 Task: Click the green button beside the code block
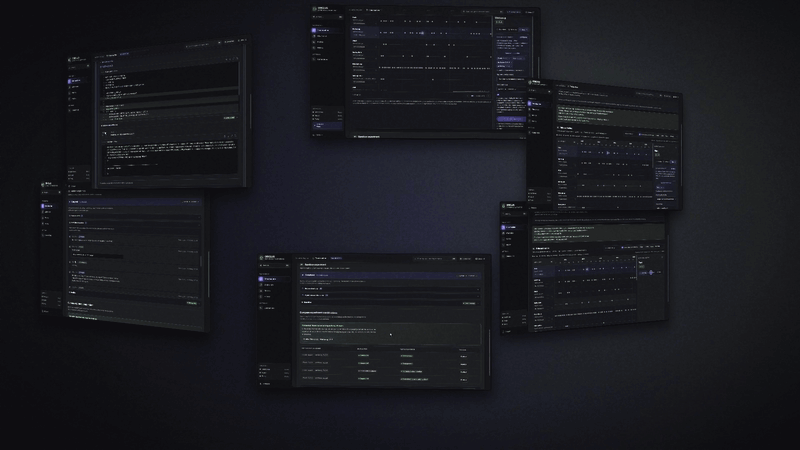pyautogui.click(x=229, y=118)
